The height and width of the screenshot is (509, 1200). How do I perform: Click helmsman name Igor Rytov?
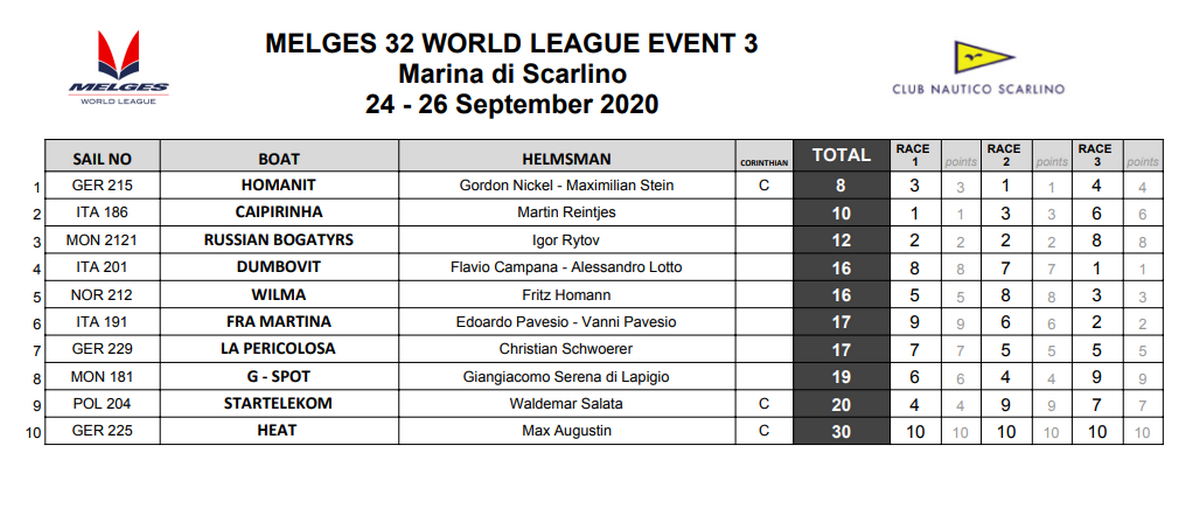[566, 240]
